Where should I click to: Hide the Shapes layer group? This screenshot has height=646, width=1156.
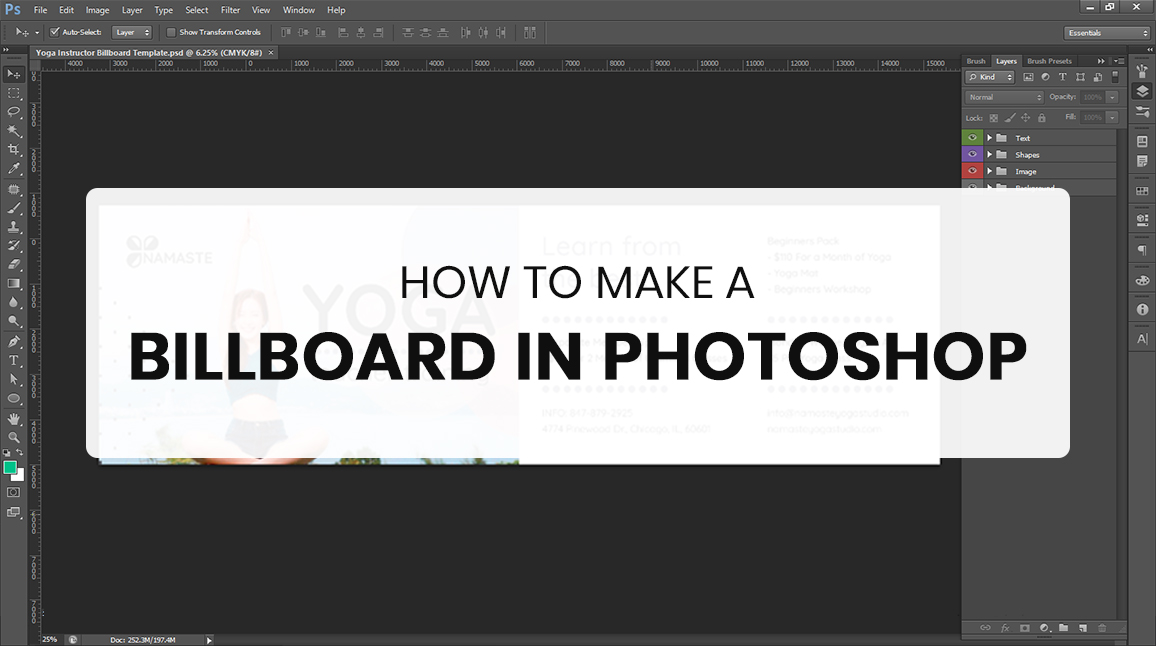click(972, 155)
